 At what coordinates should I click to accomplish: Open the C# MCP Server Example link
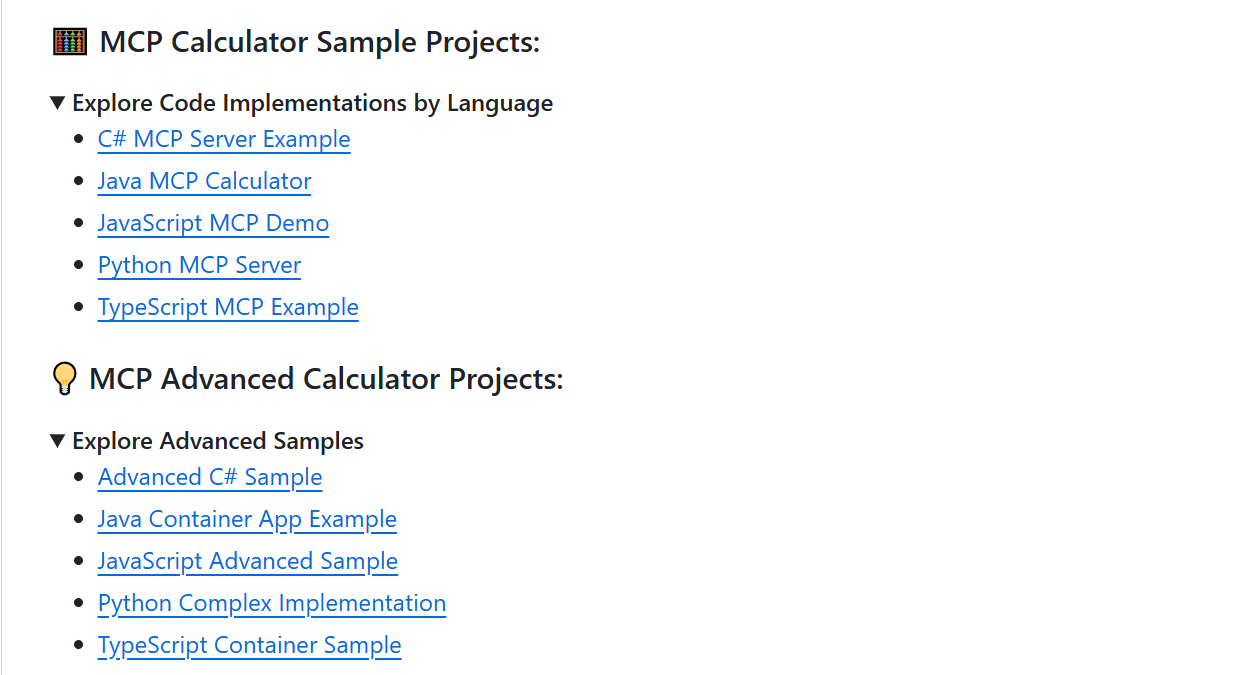click(224, 139)
